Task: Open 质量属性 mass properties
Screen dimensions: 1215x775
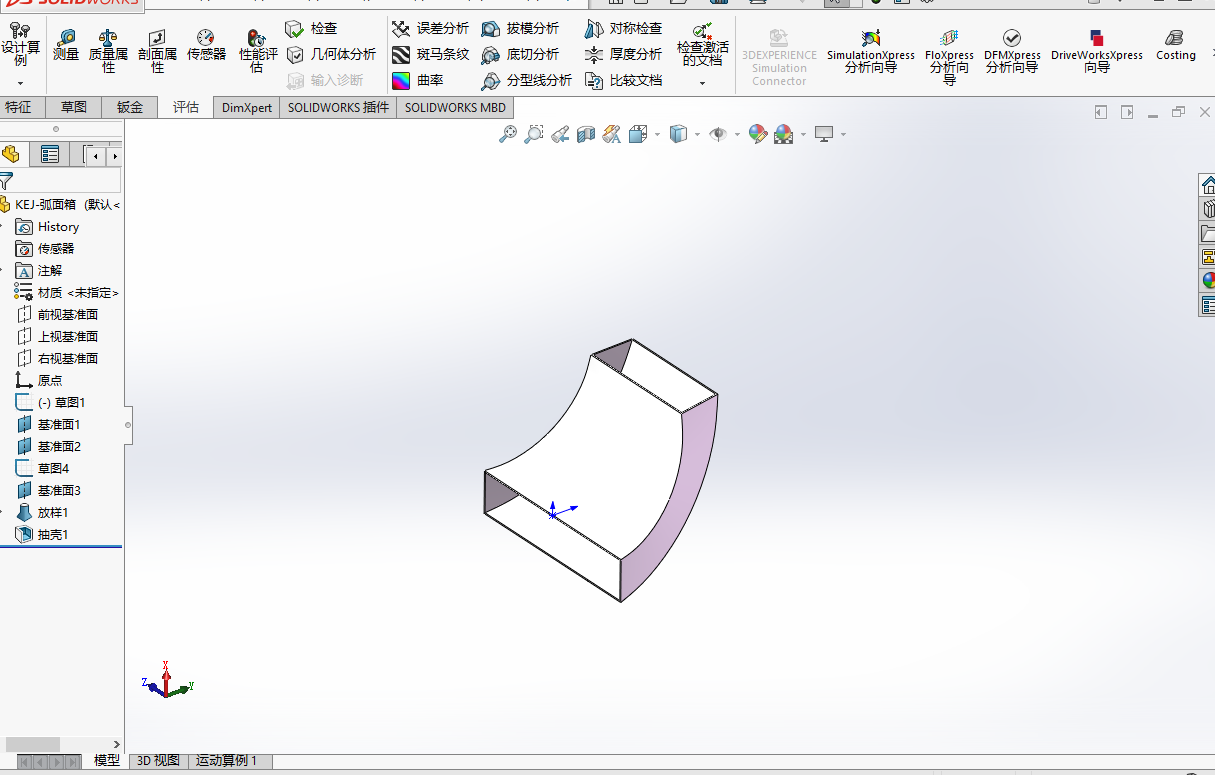Action: (108, 51)
